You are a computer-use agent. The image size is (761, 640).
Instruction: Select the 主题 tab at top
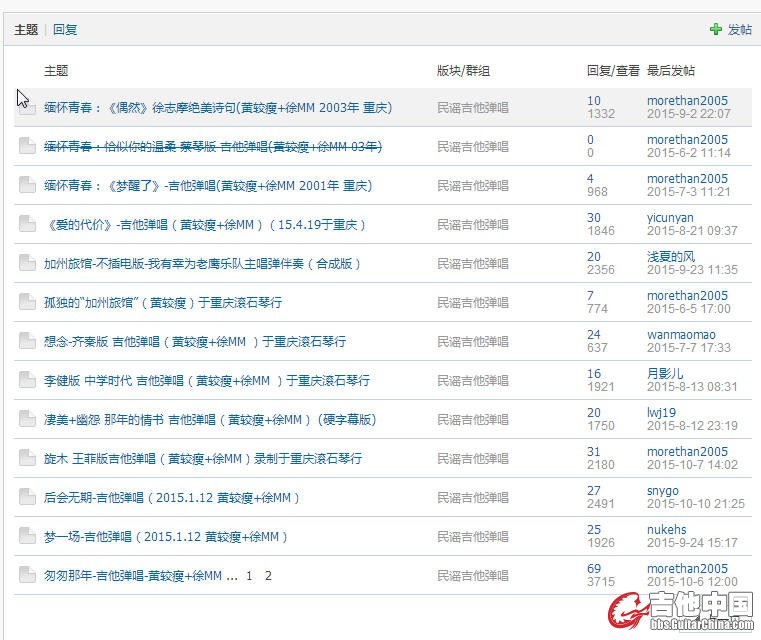(26, 30)
